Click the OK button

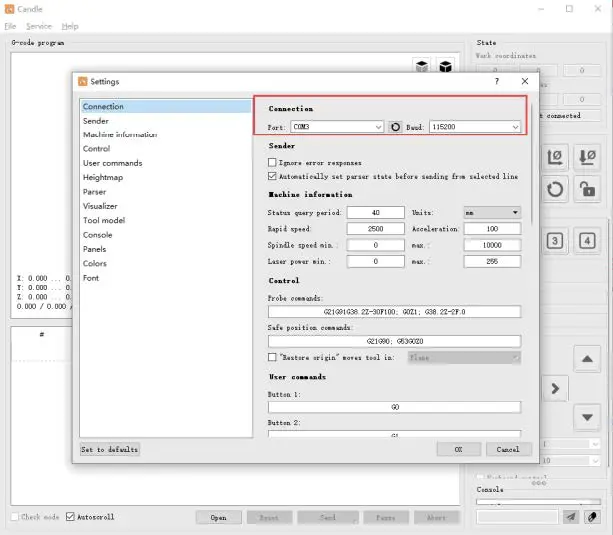pos(458,449)
